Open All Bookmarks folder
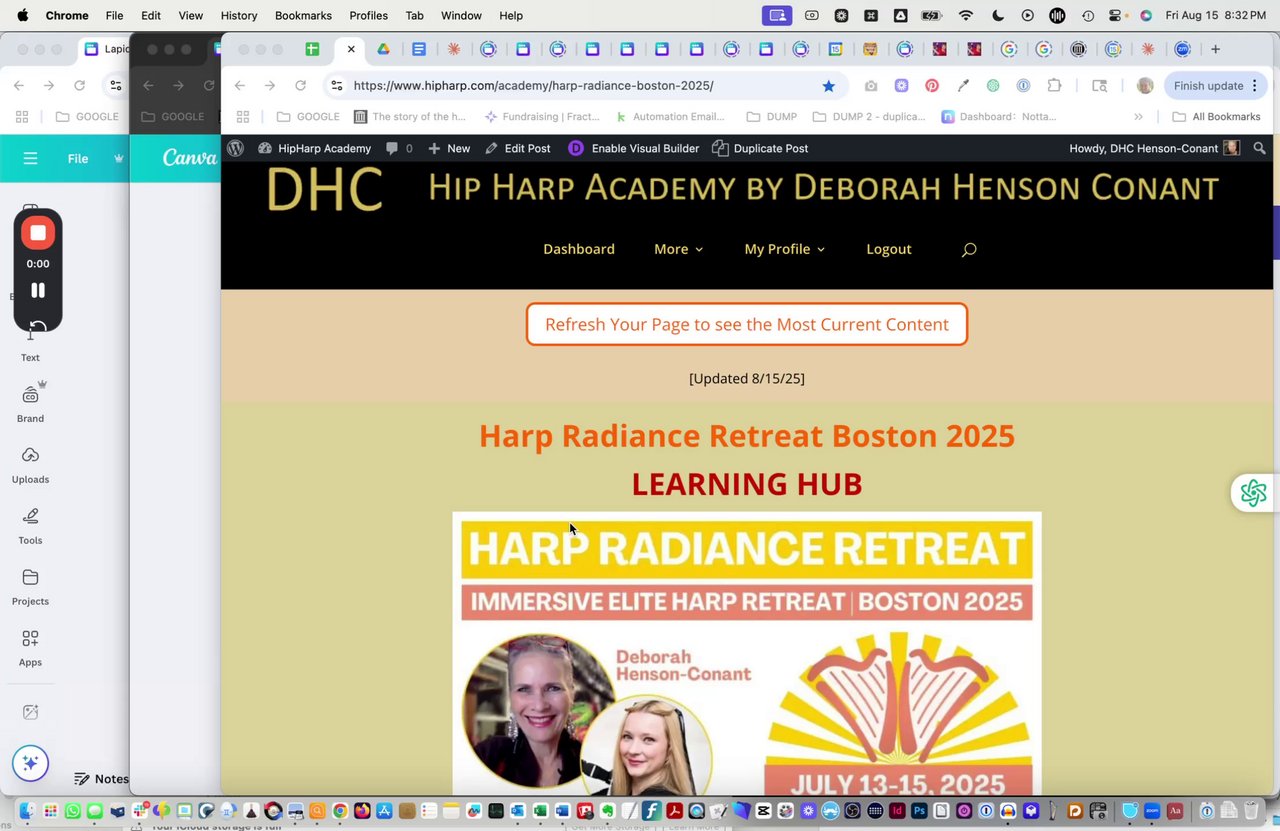1280x831 pixels. tap(1215, 117)
